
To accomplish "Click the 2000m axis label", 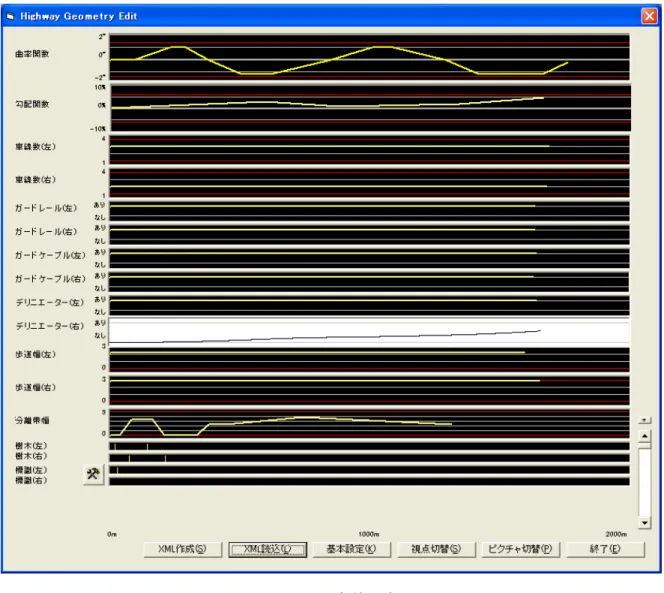I will pyautogui.click(x=616, y=534).
